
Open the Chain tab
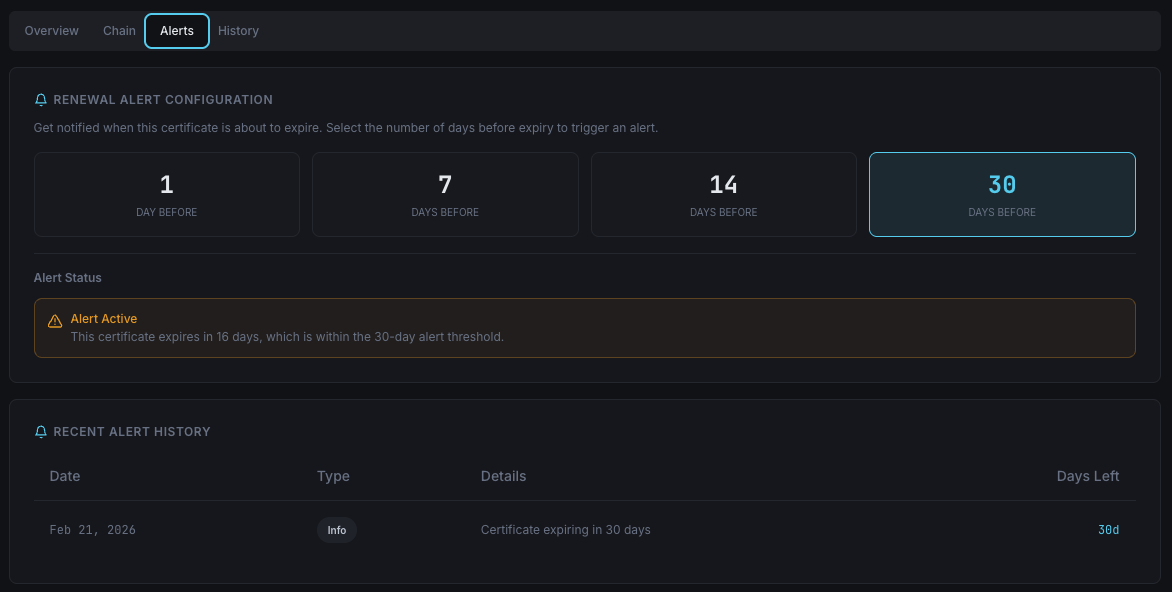click(x=119, y=30)
